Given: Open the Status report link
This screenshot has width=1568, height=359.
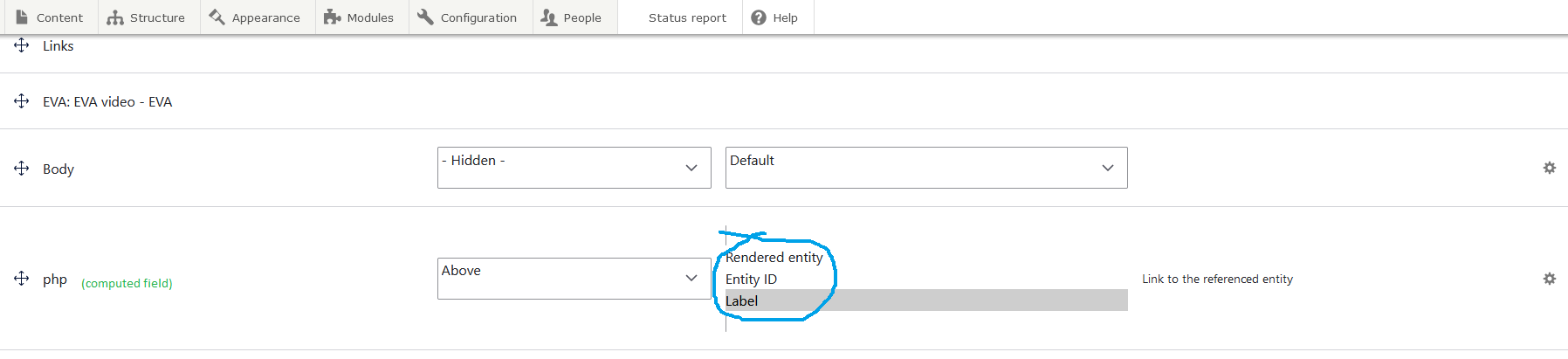Looking at the screenshot, I should pyautogui.click(x=687, y=17).
